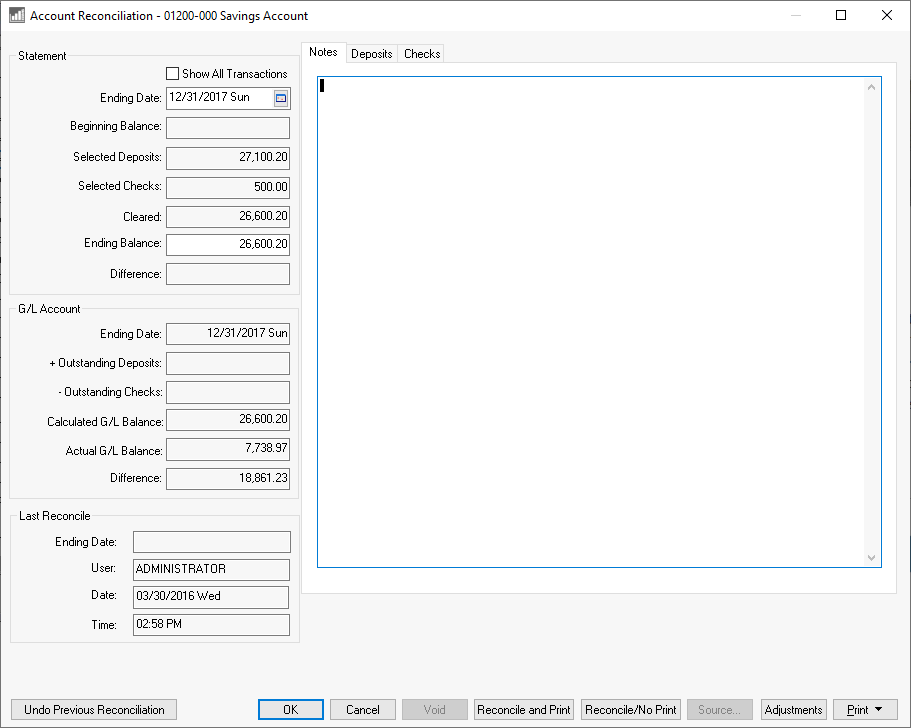Click the Beginning Balance field
The width and height of the screenshot is (911, 728).
tap(228, 128)
